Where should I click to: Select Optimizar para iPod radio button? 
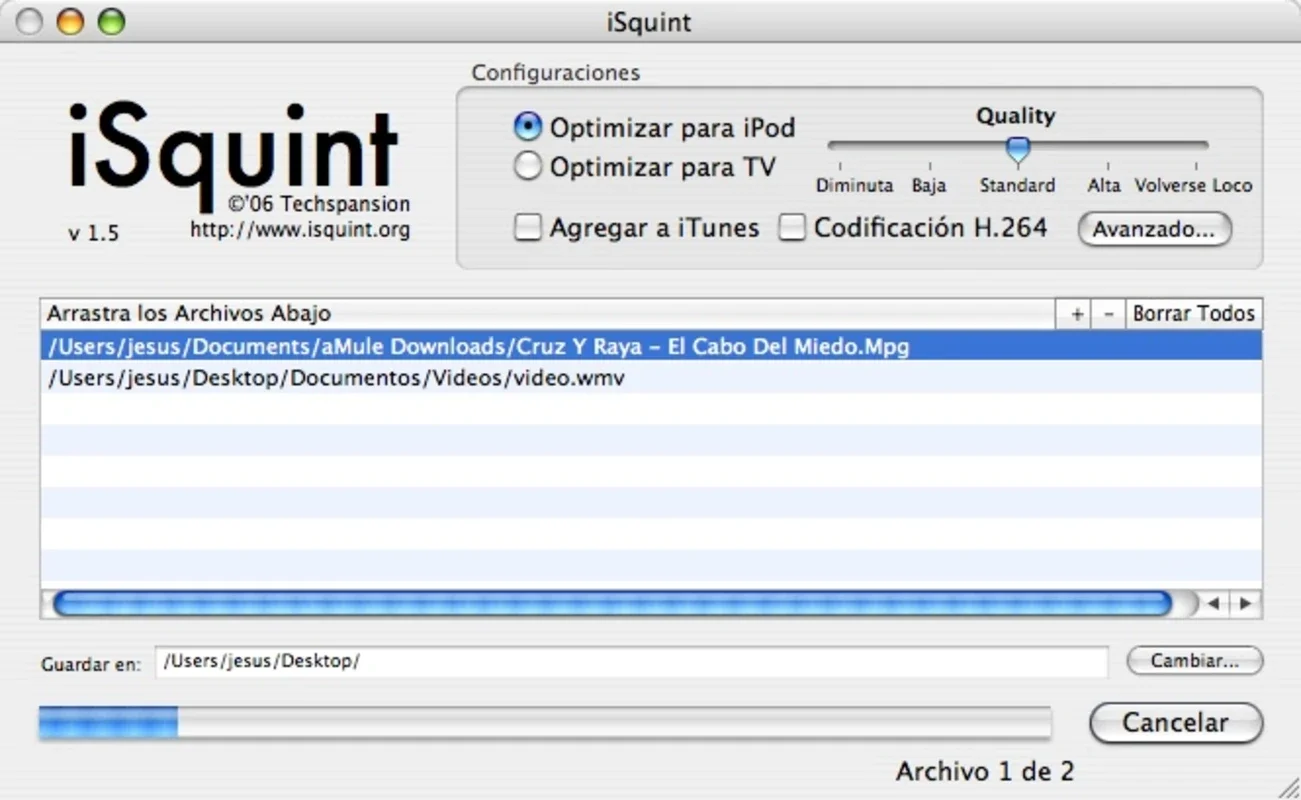[x=527, y=127]
